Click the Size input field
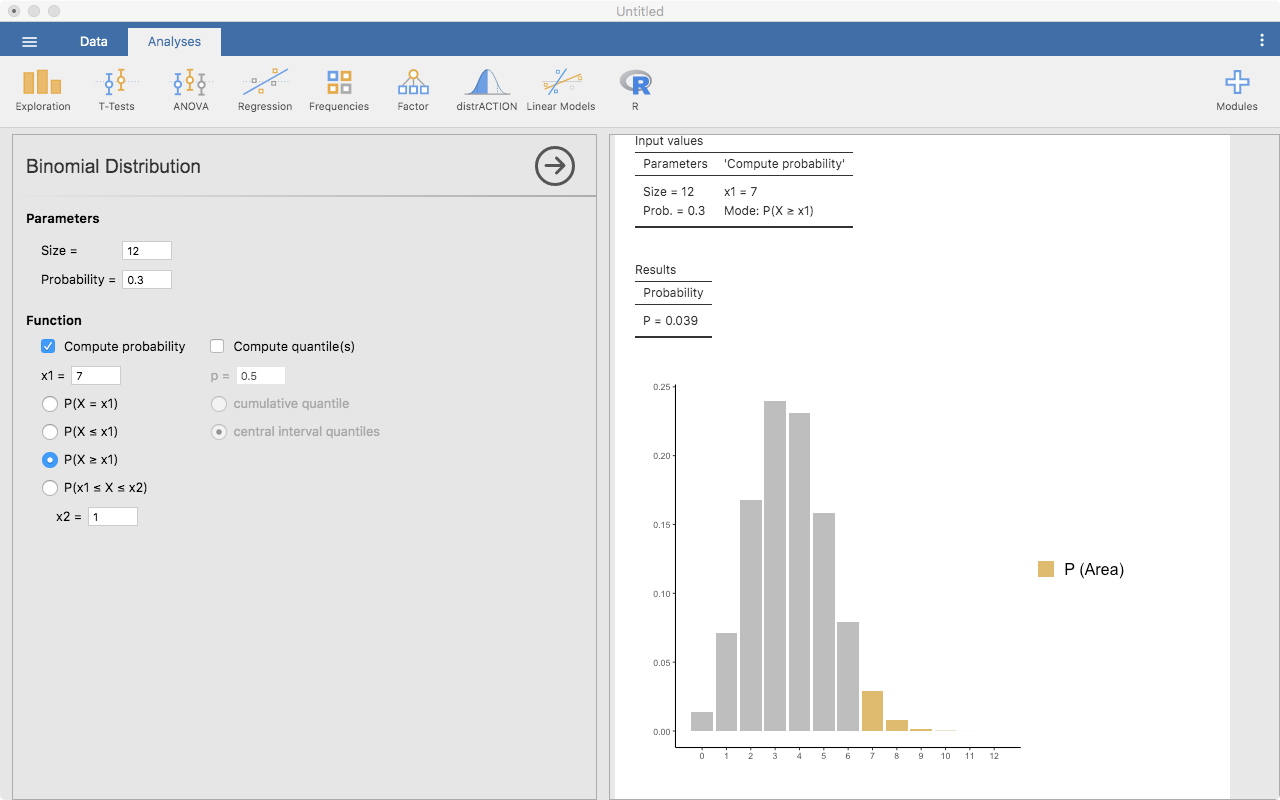Viewport: 1280px width, 800px height. tap(146, 251)
